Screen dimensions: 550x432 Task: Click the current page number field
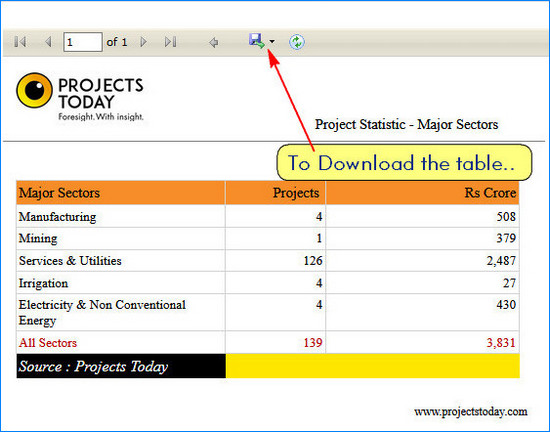[83, 42]
